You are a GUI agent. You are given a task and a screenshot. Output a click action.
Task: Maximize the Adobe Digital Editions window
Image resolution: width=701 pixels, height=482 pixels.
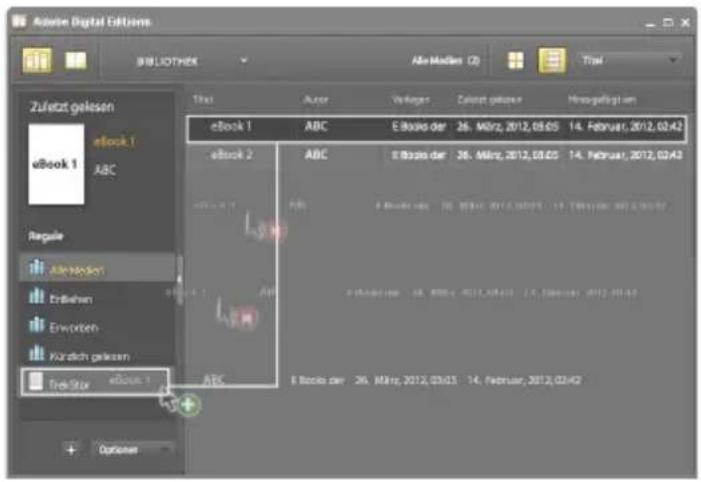[667, 22]
